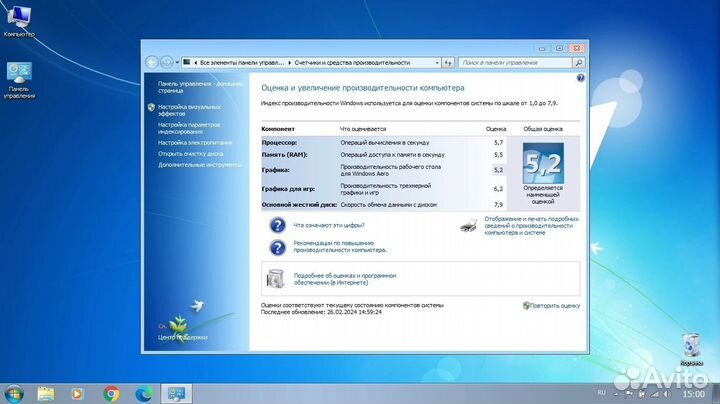Click the 15:00 taskbar clock

click(693, 394)
